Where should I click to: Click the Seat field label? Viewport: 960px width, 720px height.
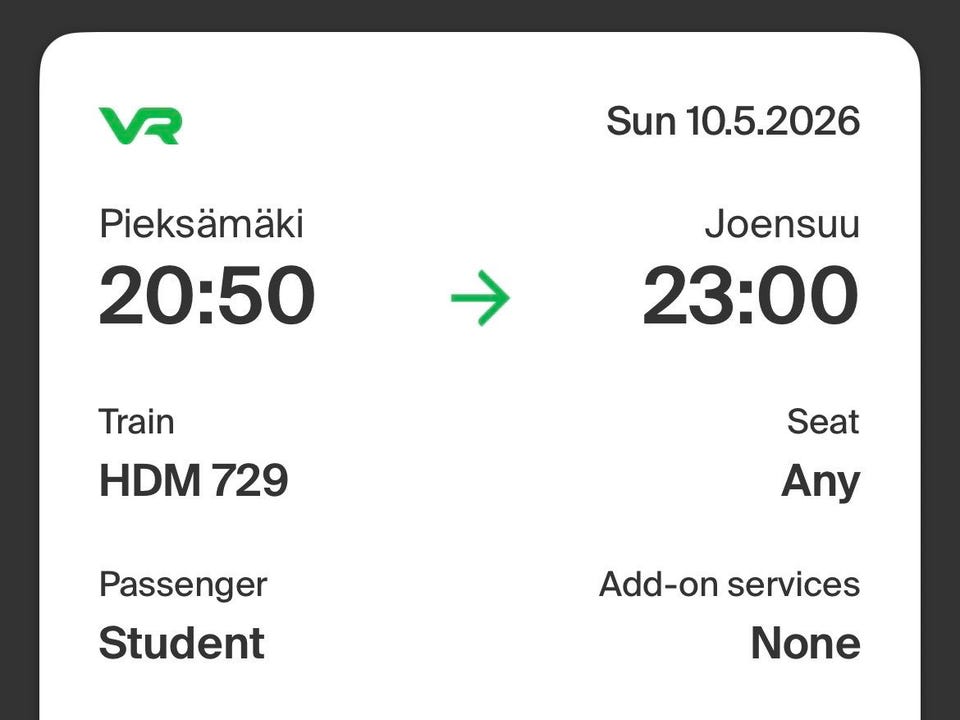822,422
